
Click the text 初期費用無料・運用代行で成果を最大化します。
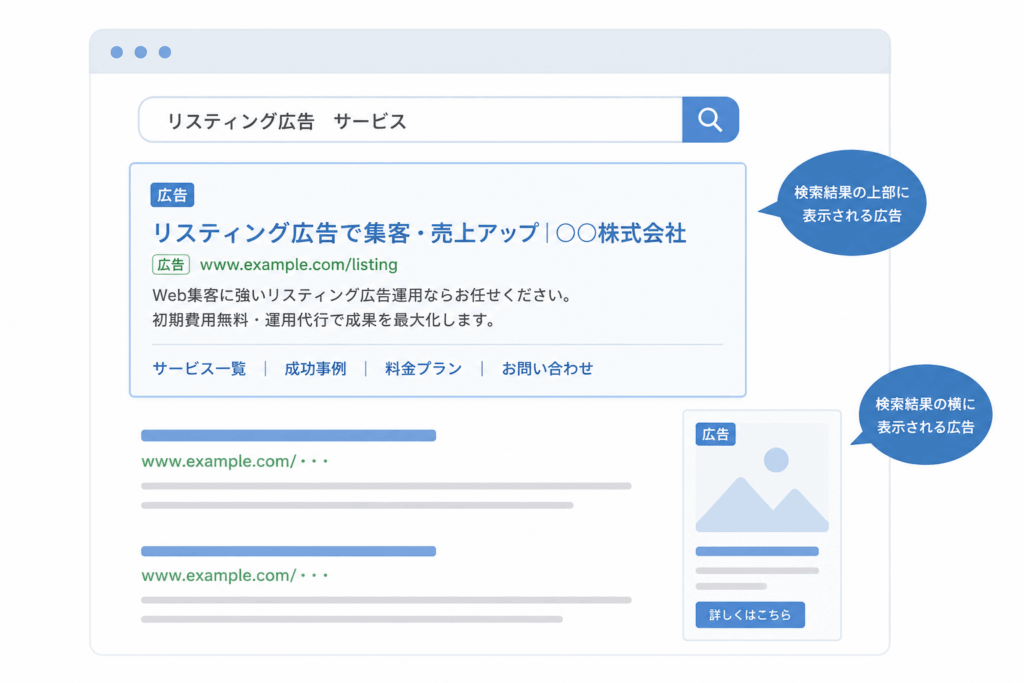(325, 320)
